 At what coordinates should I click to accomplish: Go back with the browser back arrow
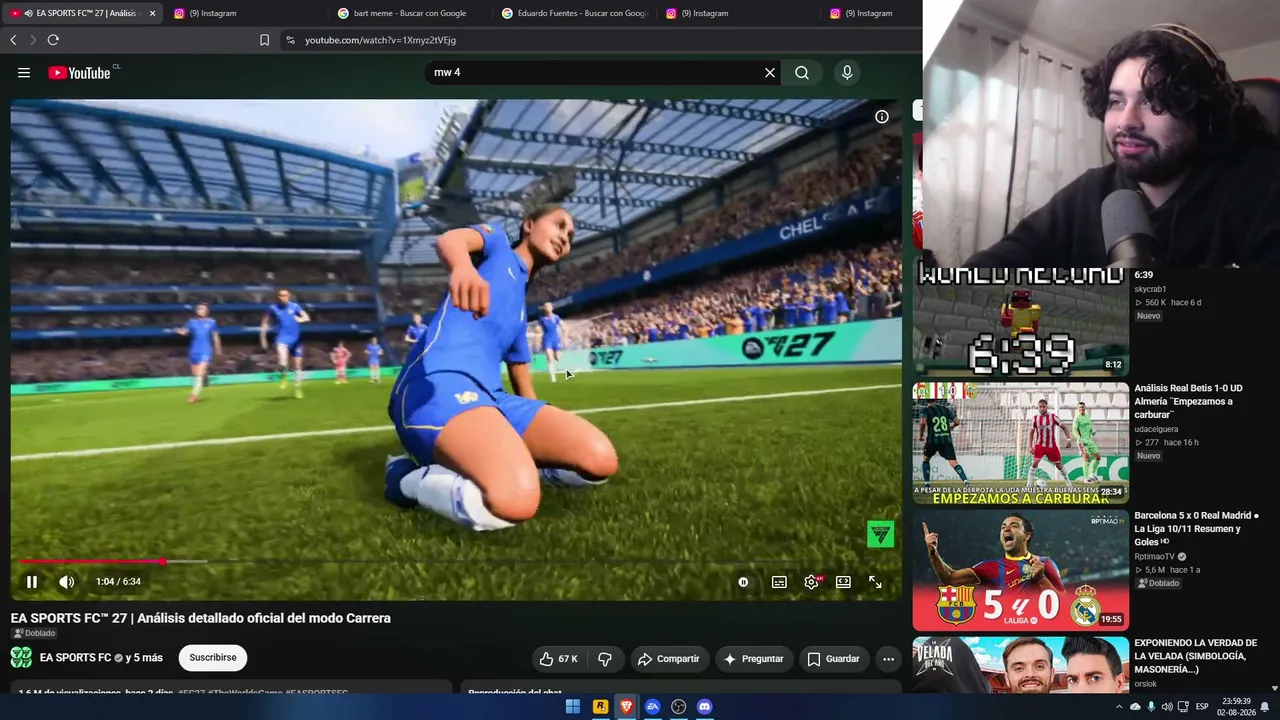pos(13,40)
